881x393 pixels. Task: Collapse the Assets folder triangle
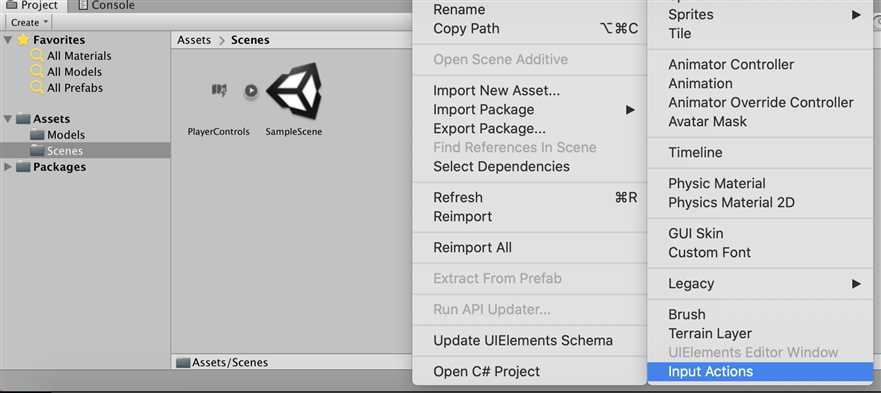click(8, 119)
